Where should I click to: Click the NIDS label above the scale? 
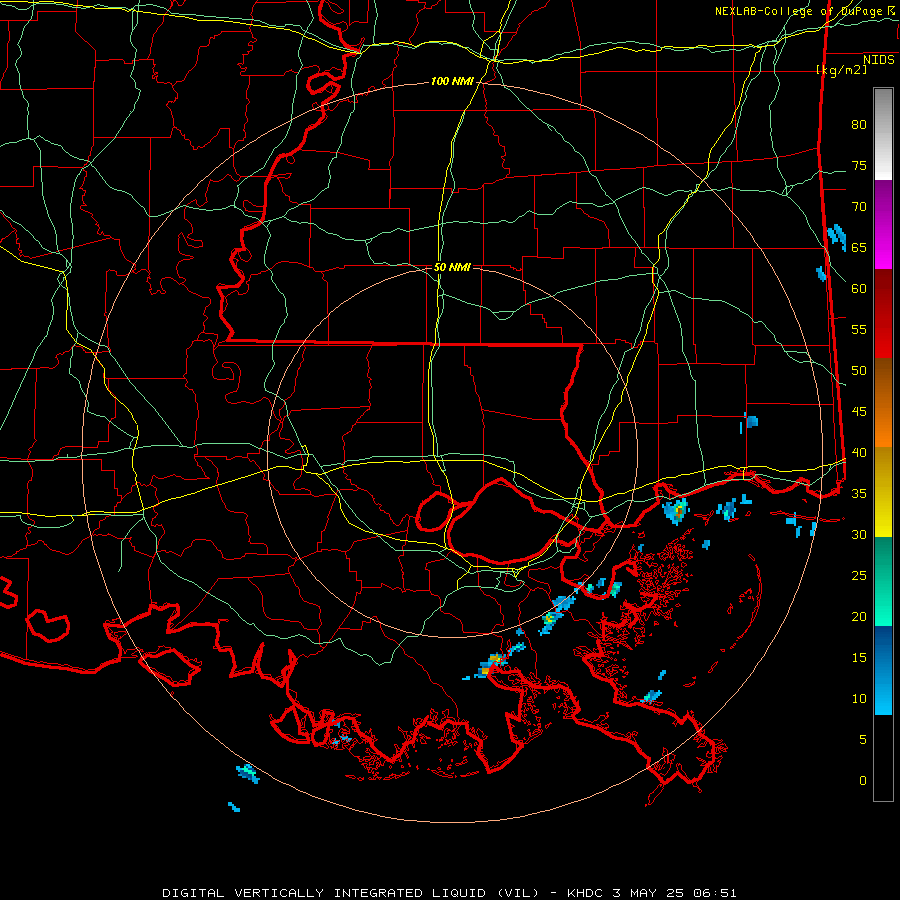(x=879, y=60)
